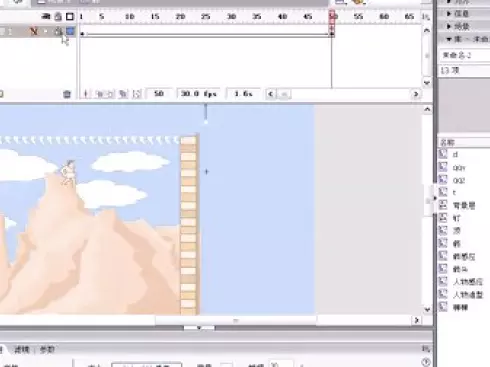Click the center frame button below timeline
The width and height of the screenshot is (490, 367).
pyautogui.click(x=85, y=94)
